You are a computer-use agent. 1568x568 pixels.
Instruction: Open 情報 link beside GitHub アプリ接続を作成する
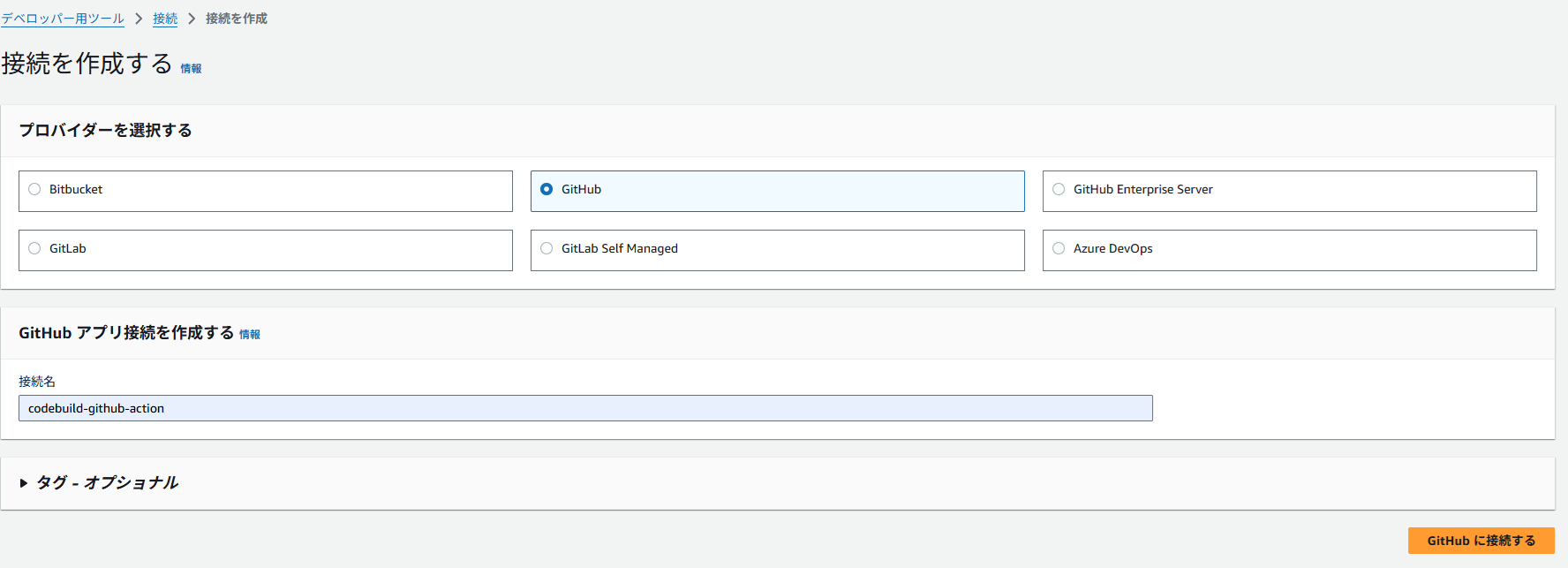point(250,335)
